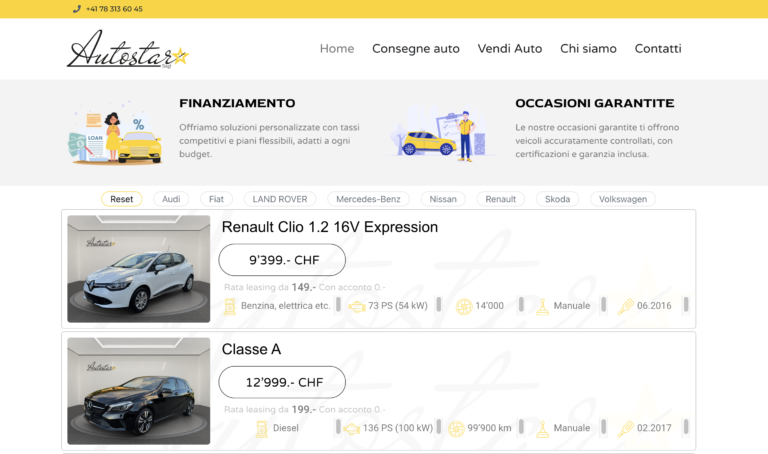The image size is (768, 454).
Task: Click the phone icon in top bar
Action: pyautogui.click(x=76, y=9)
